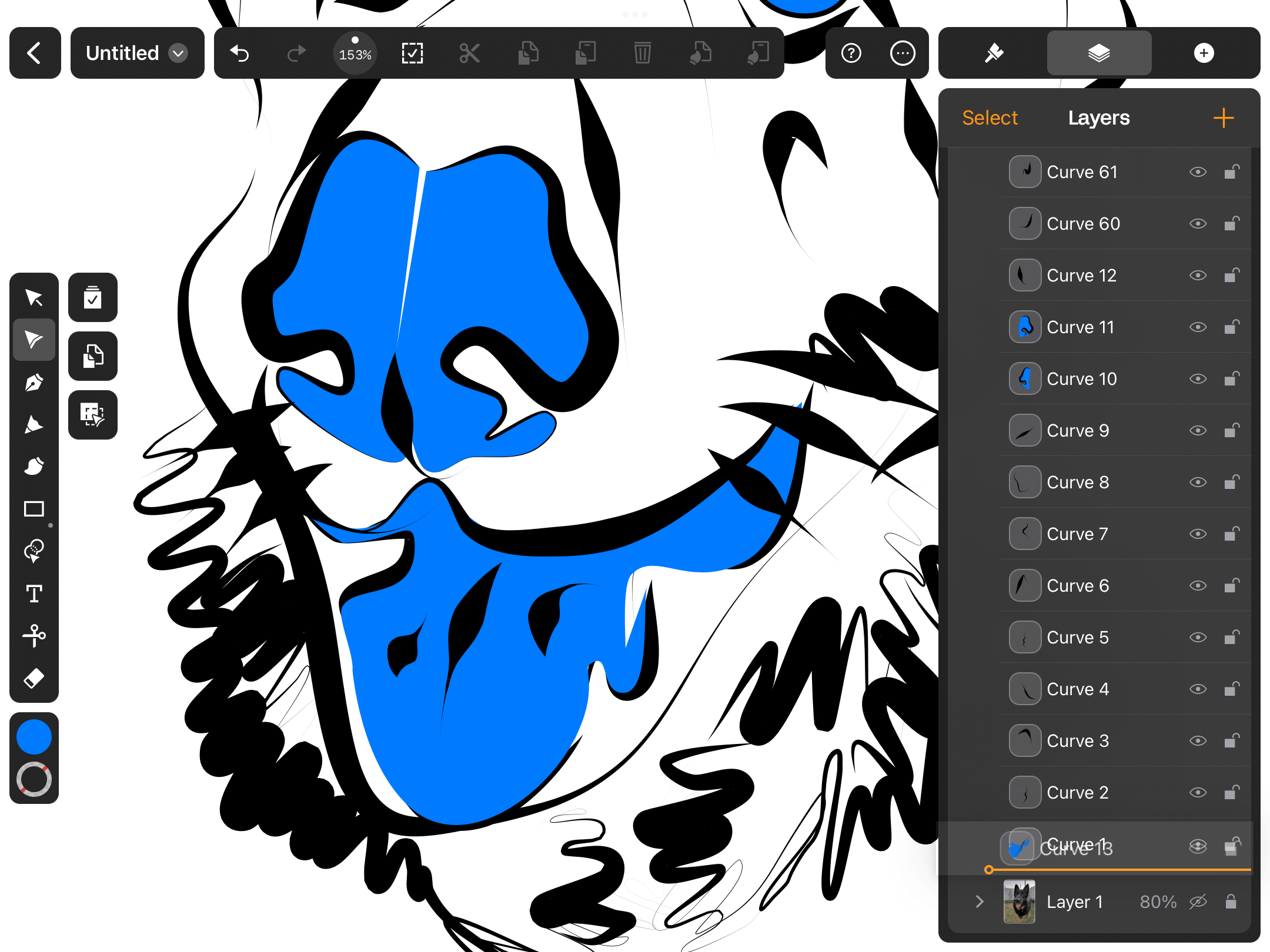Add a new layer with plus button
The width and height of the screenshot is (1270, 952).
coord(1223,117)
